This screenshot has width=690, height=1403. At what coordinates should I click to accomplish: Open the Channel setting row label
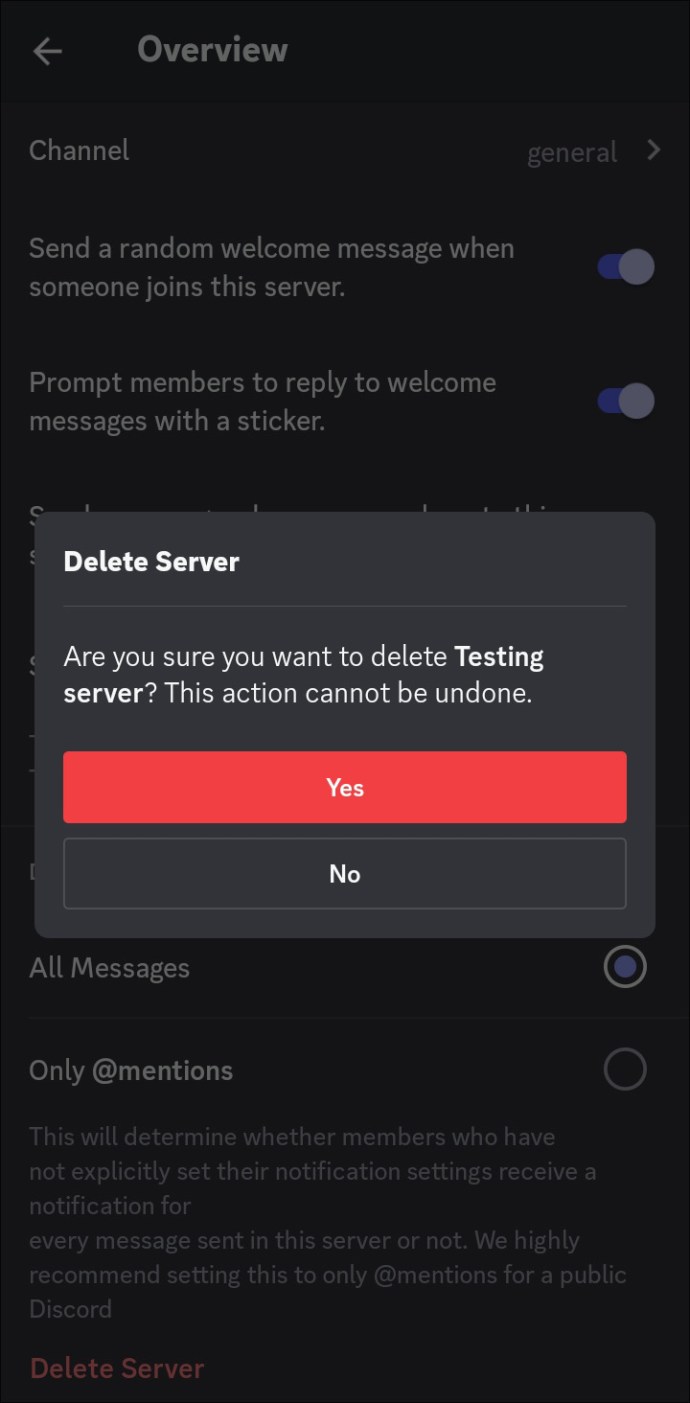[79, 151]
